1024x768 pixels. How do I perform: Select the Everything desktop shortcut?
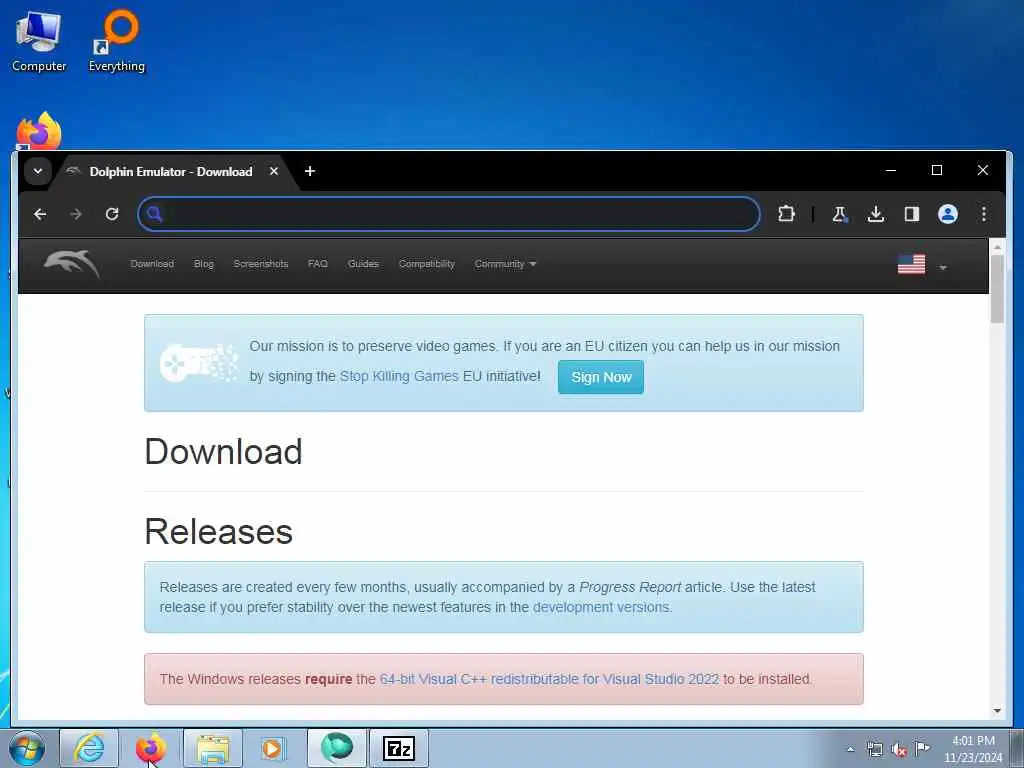[x=117, y=40]
